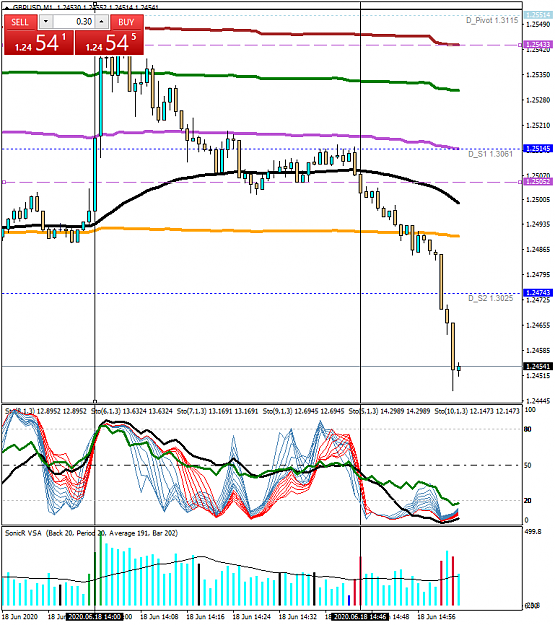The width and height of the screenshot is (555, 625).
Task: Click the 2020.06.18 14:46 time marker label
Action: (360, 617)
